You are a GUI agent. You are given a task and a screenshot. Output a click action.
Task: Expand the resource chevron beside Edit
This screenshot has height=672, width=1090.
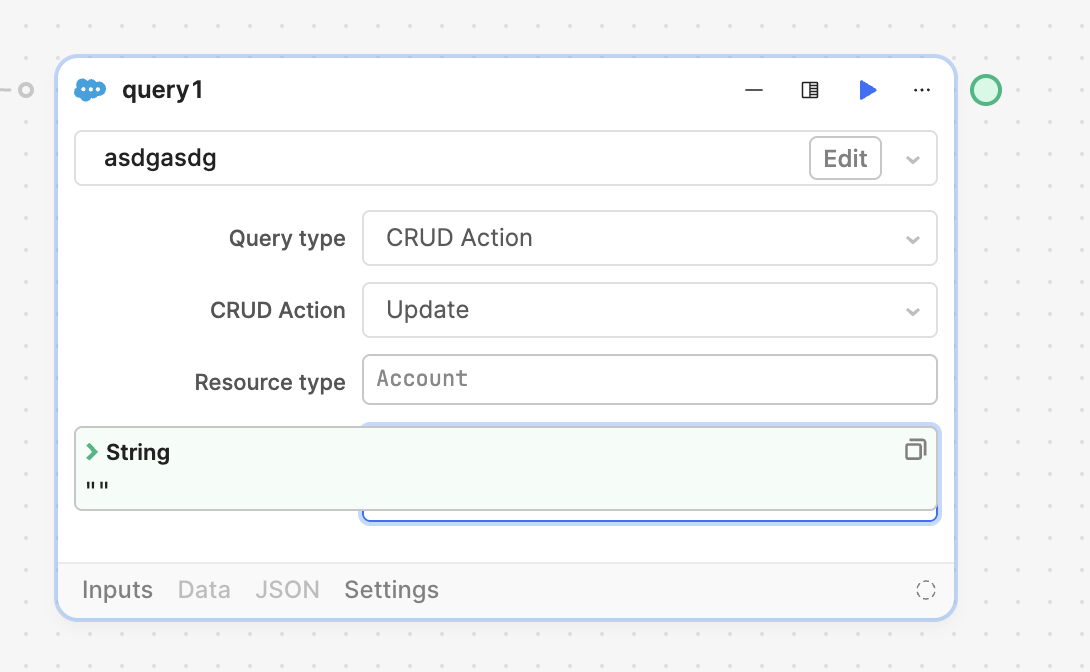[912, 159]
